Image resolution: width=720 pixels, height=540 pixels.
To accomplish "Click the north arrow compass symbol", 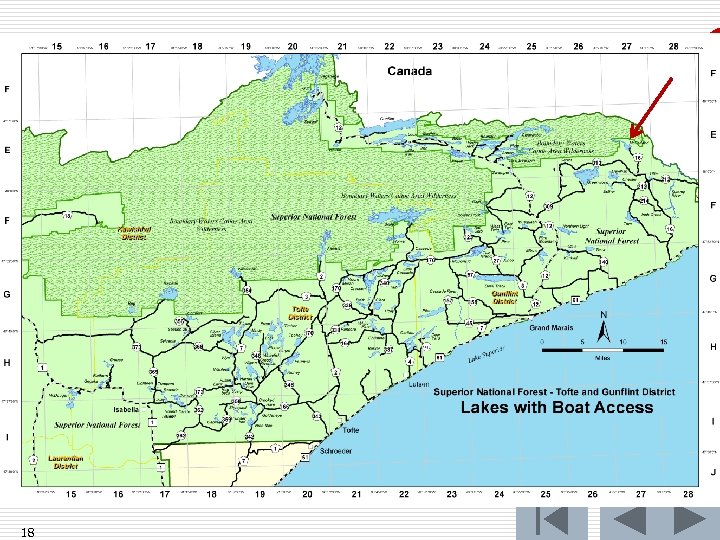I will click(604, 327).
